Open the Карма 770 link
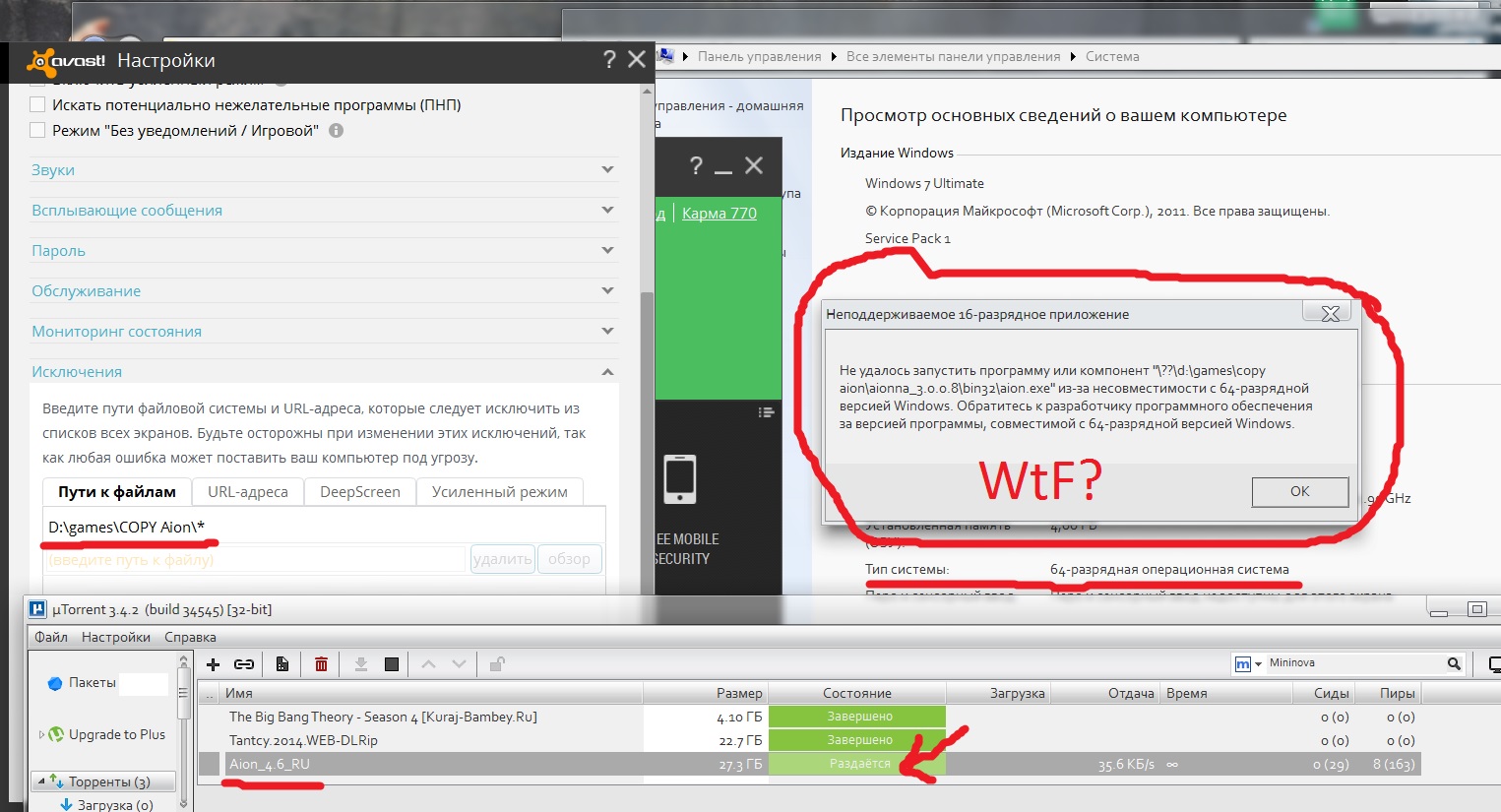The image size is (1501, 812). coord(719,213)
